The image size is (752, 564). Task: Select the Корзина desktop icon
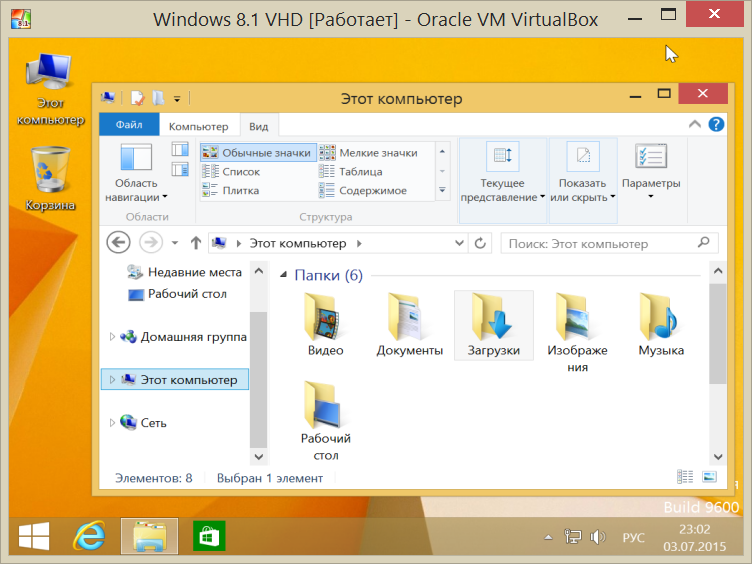pyautogui.click(x=50, y=178)
